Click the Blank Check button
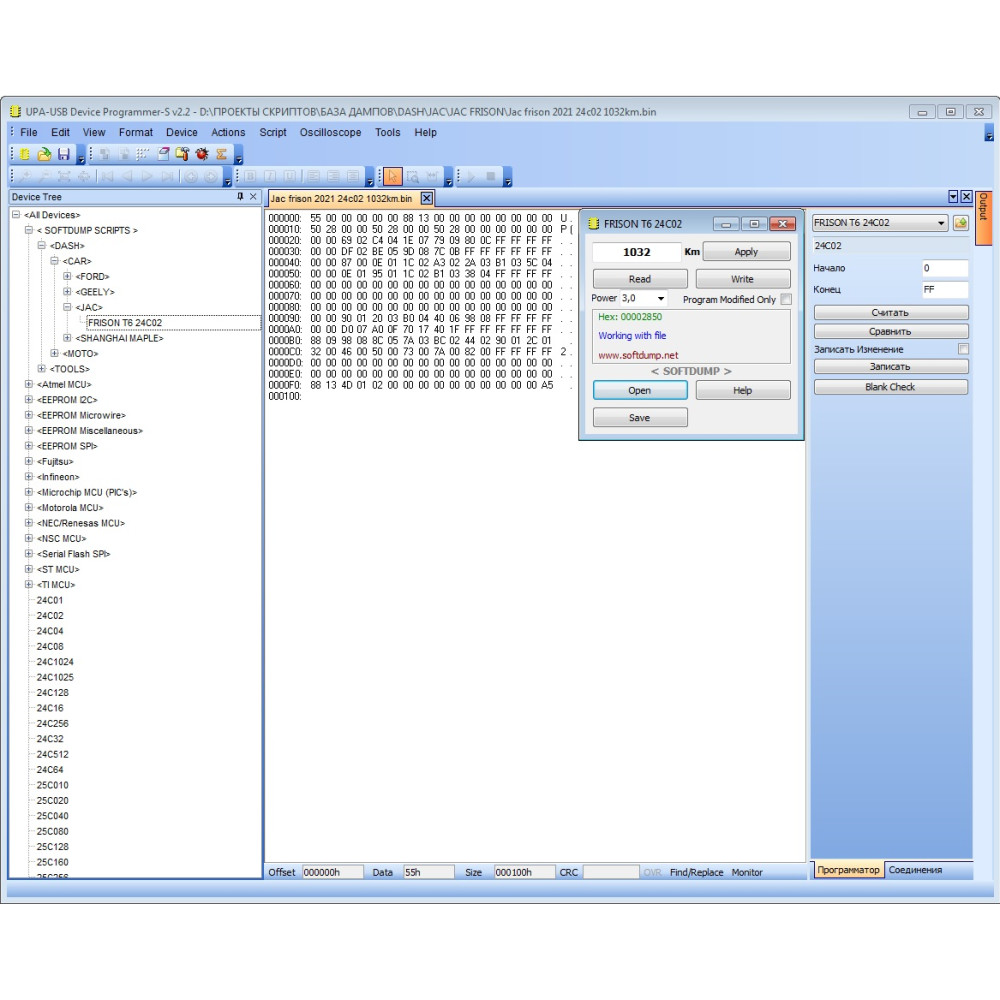Viewport: 1000px width, 1000px height. pyautogui.click(x=891, y=387)
